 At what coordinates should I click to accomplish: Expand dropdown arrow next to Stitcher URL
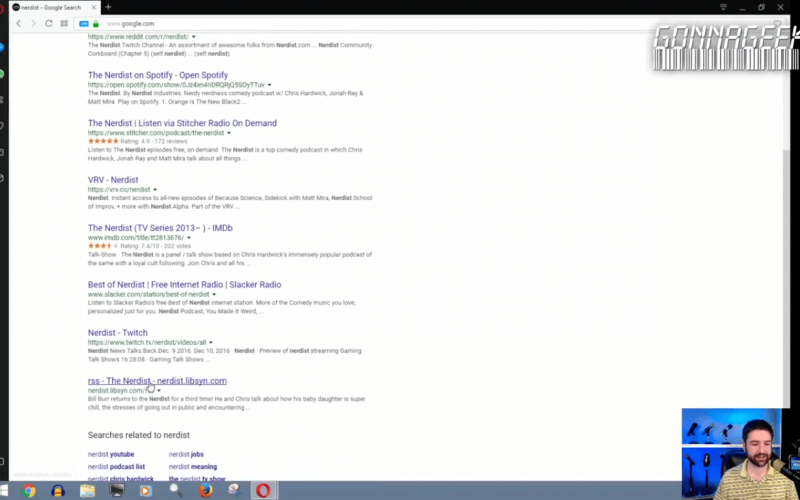pyautogui.click(x=229, y=133)
